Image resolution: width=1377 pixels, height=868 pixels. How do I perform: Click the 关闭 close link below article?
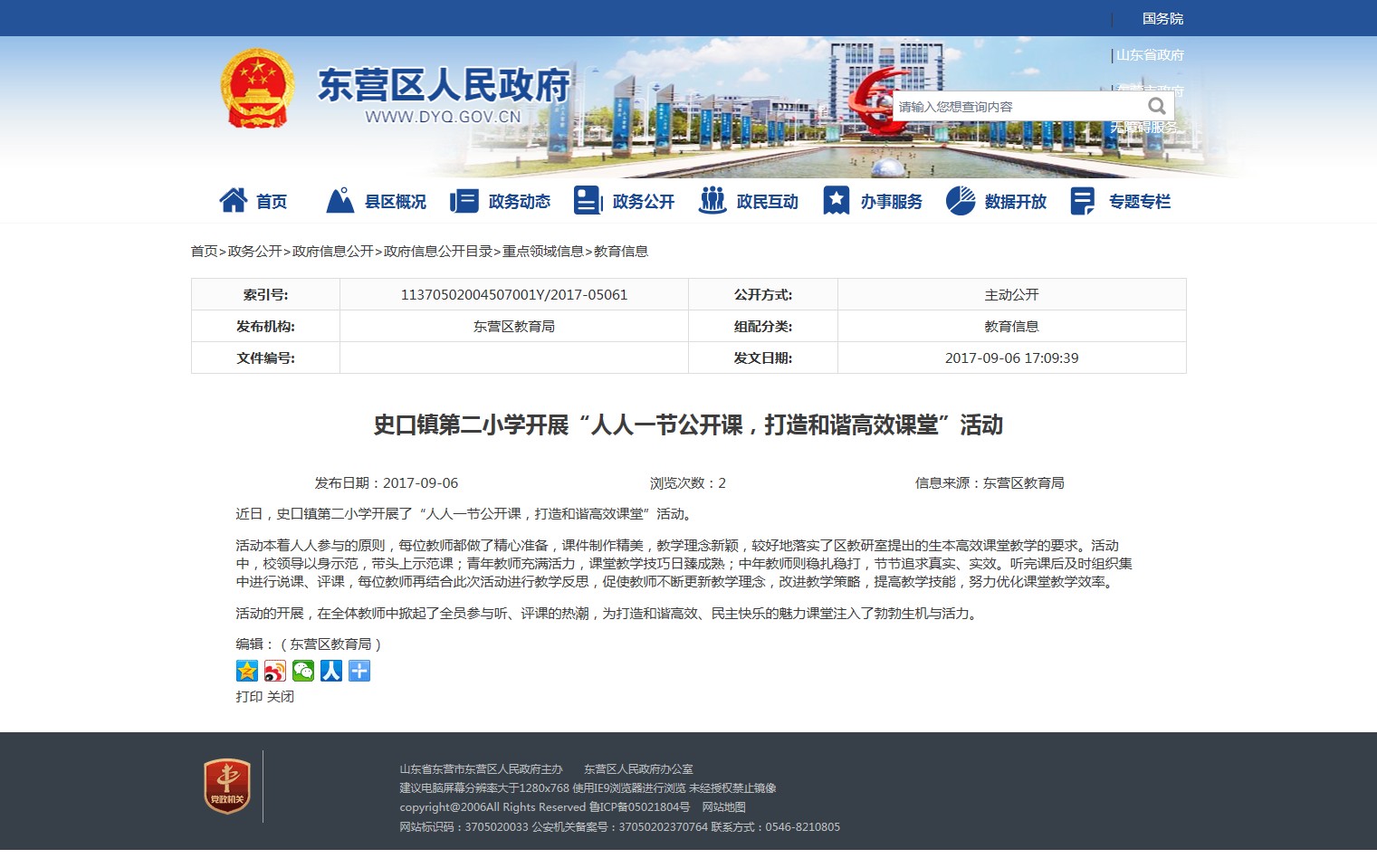[x=281, y=697]
